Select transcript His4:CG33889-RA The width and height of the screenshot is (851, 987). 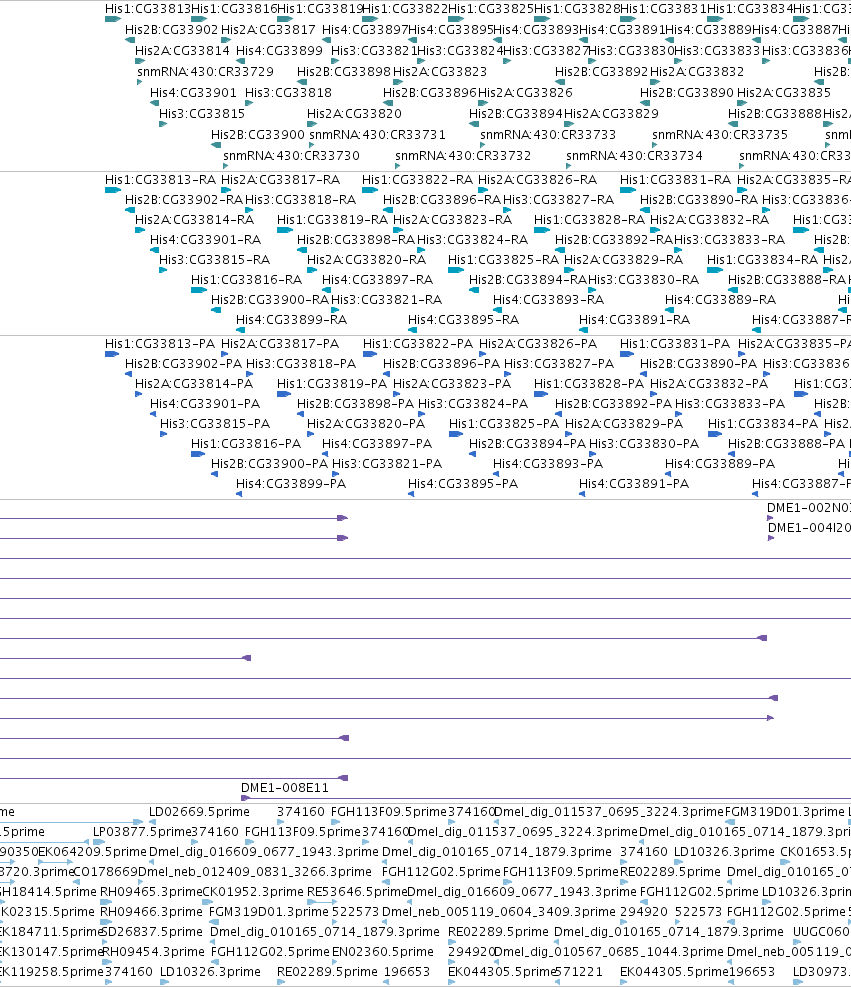[721, 300]
